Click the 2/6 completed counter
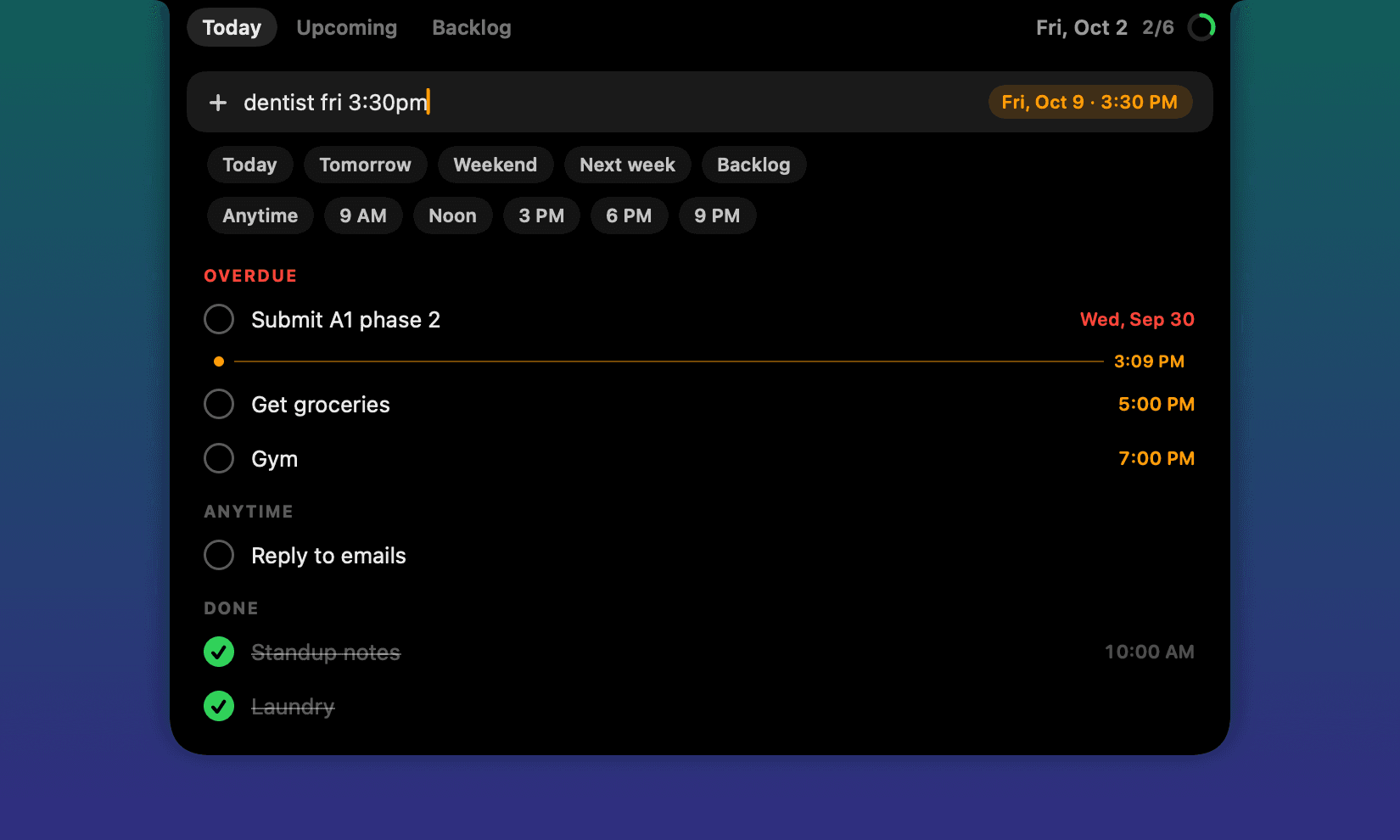1400x840 pixels. pyautogui.click(x=1158, y=27)
